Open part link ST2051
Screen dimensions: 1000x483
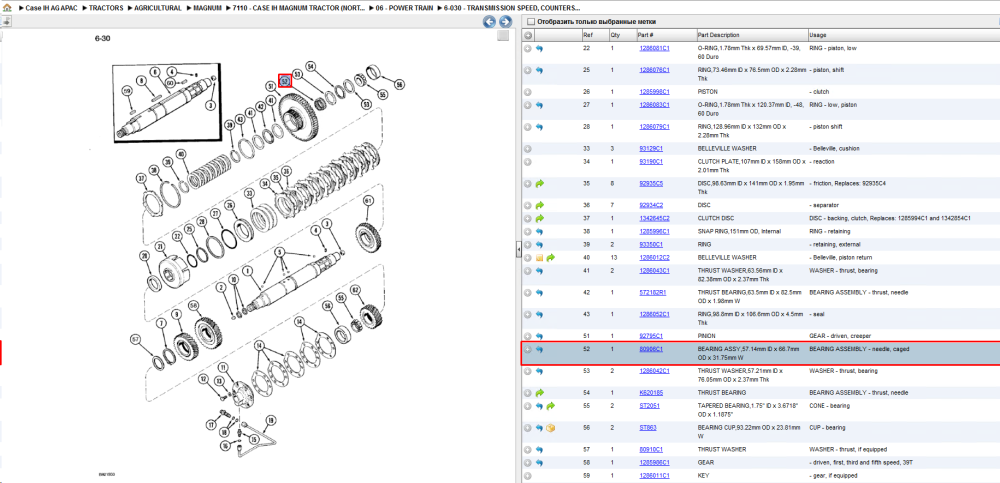[x=648, y=406]
